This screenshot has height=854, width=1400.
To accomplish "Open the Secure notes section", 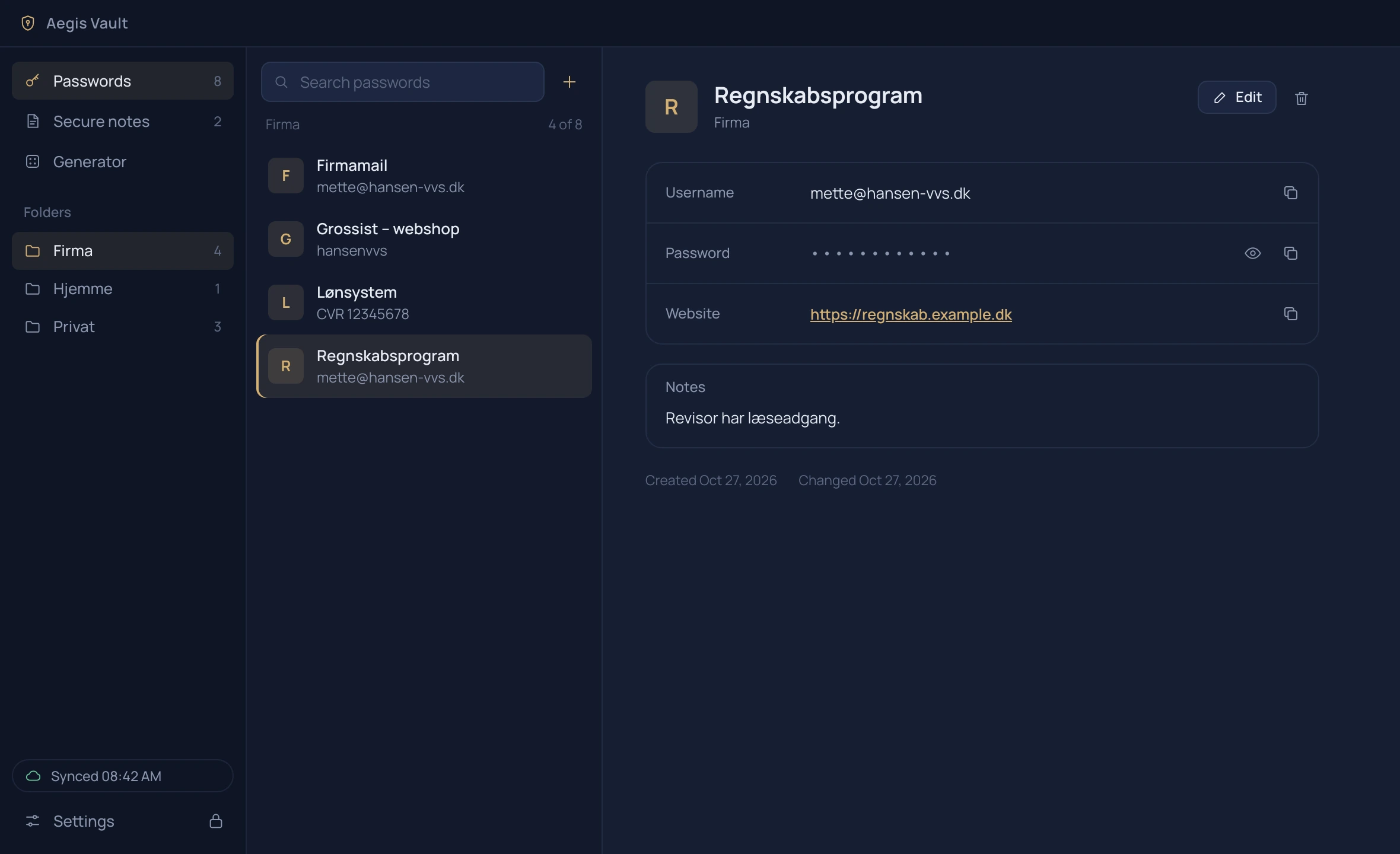I will tap(123, 121).
